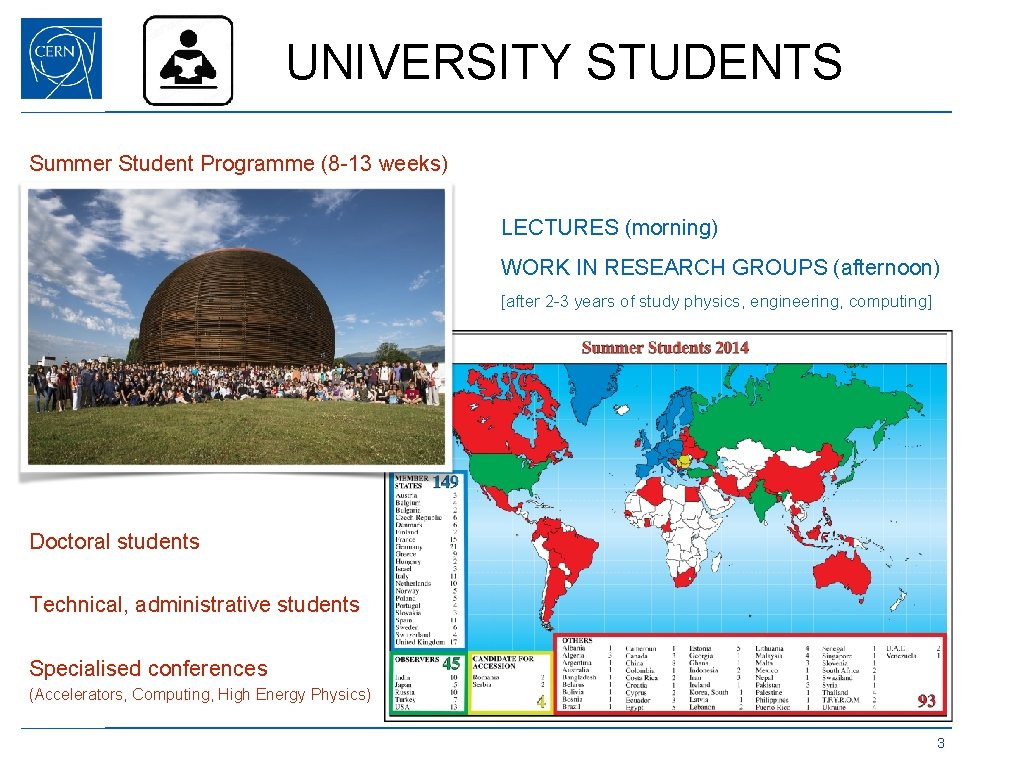Click the Netherlands row in member states
The image size is (1024, 768).
coord(426,583)
